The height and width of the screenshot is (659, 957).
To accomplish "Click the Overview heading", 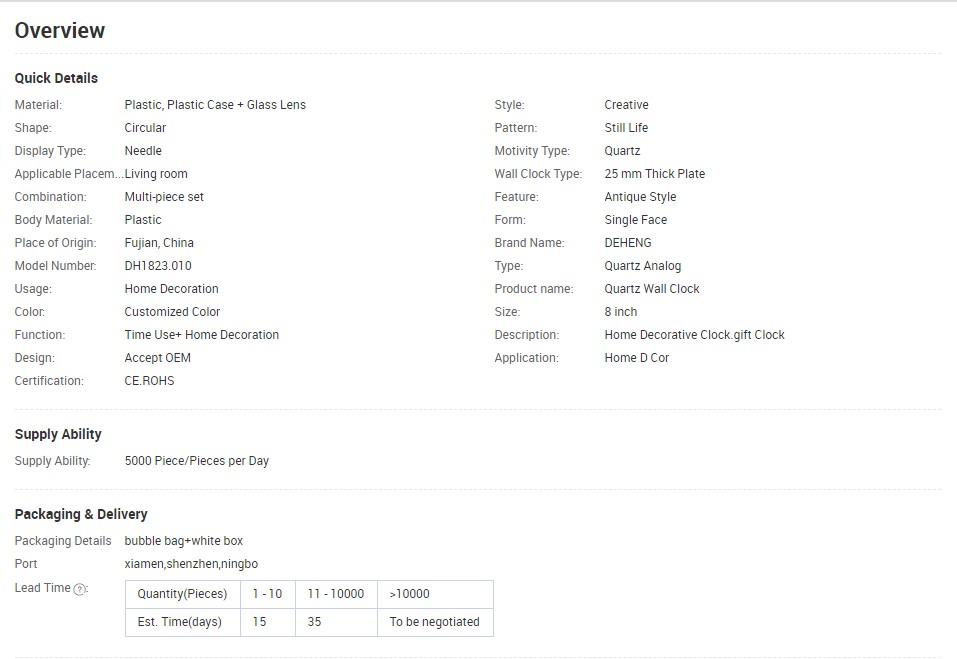I will tap(60, 30).
